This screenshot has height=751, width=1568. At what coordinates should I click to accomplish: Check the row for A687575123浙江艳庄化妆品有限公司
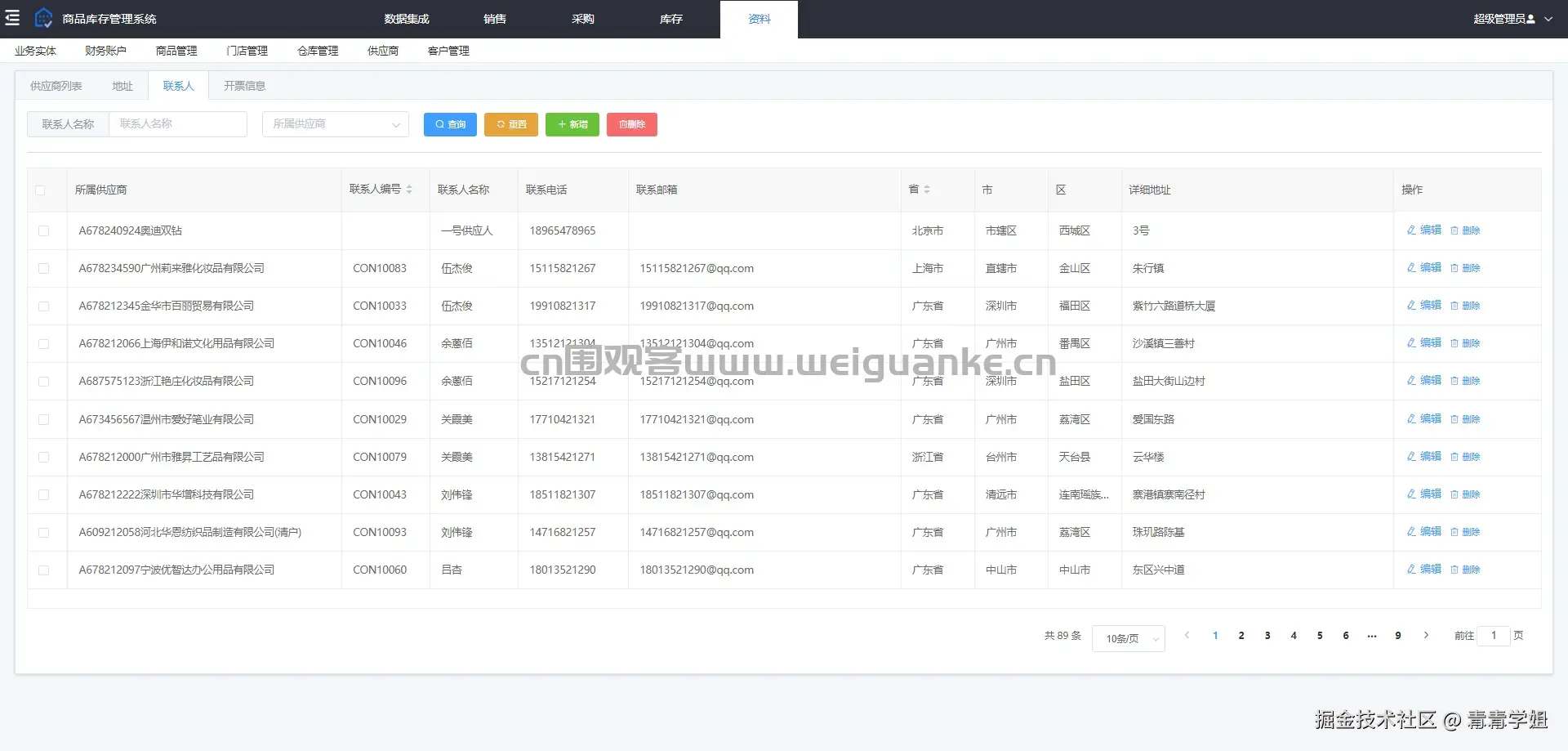(44, 382)
